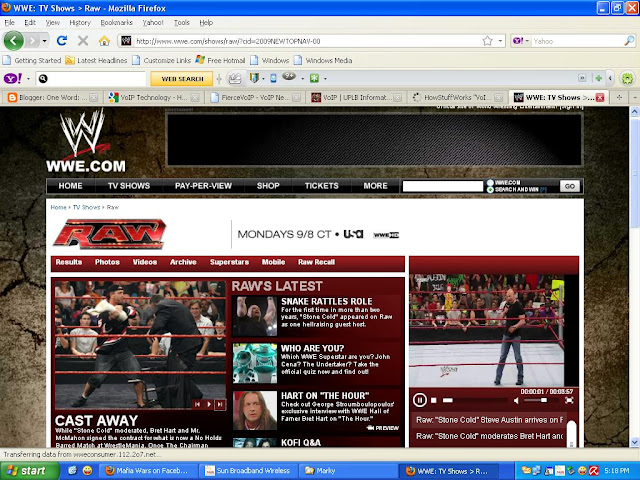The width and height of the screenshot is (640, 480).
Task: Open the Latest Headlines RSS bookmark
Action: (96, 60)
